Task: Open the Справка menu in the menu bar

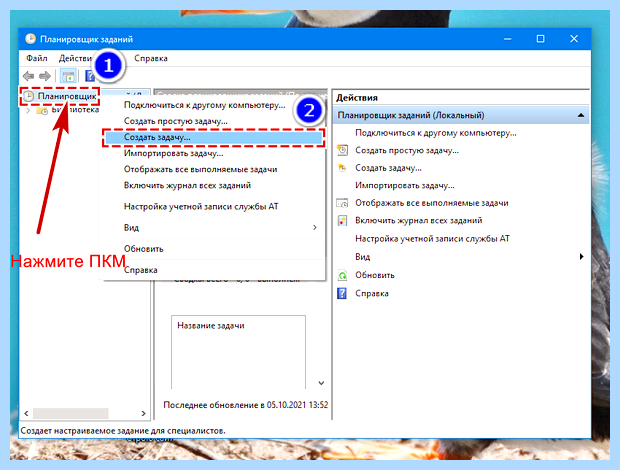Action: (x=151, y=58)
